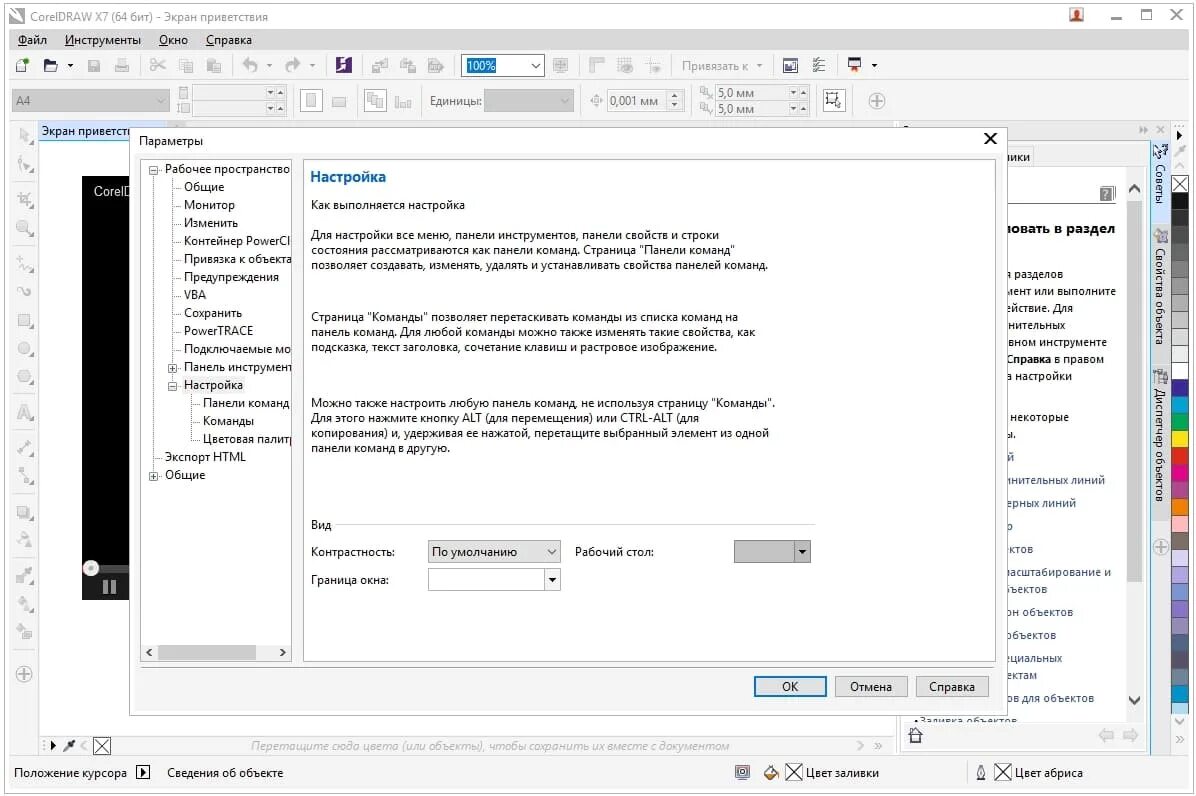Open the Рабочий стол color dropdown
Screen dimensions: 1196x796
point(802,551)
